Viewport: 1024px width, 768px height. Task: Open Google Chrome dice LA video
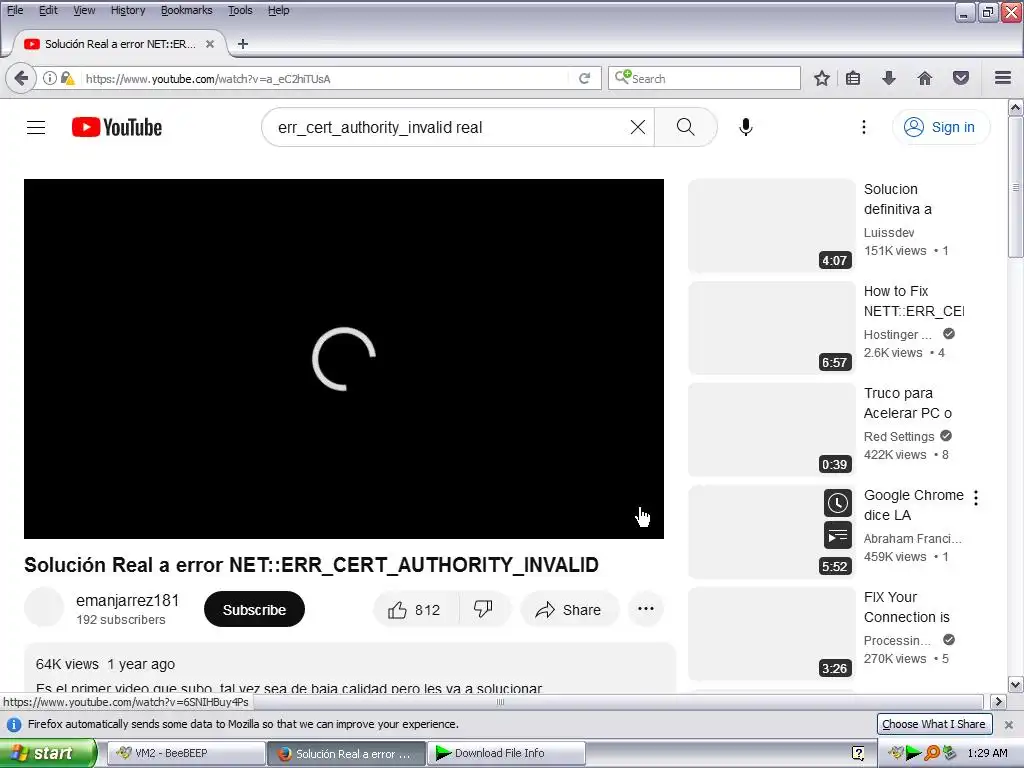click(913, 505)
